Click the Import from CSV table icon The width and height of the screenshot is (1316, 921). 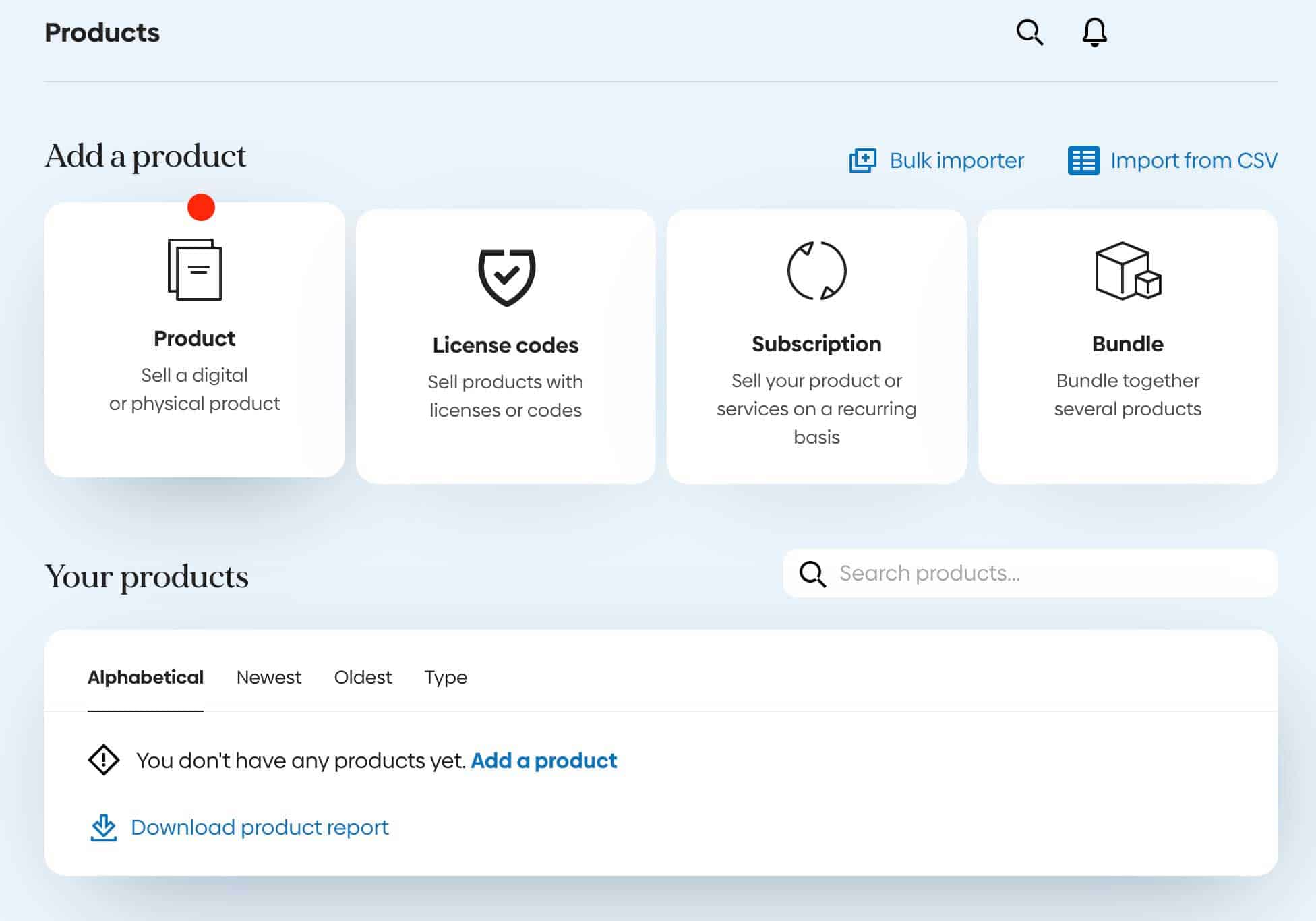click(x=1083, y=160)
